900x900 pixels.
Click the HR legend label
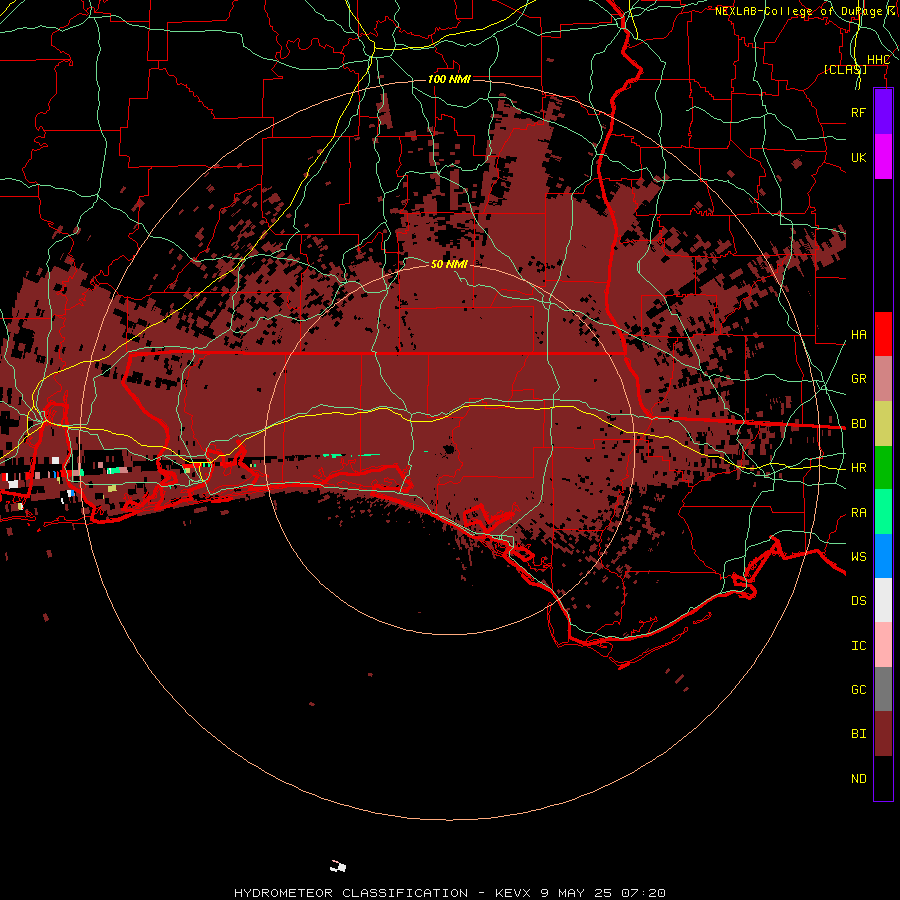pos(858,468)
